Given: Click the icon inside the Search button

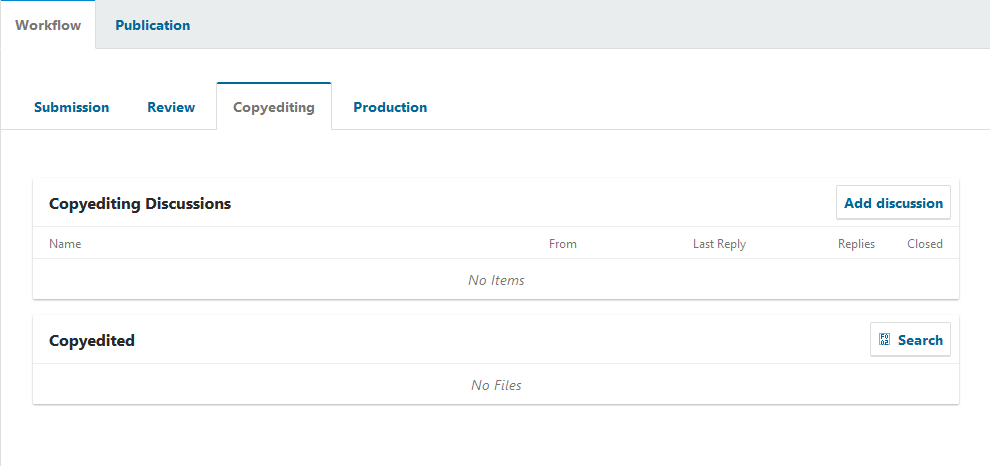Looking at the screenshot, I should pyautogui.click(x=884, y=340).
